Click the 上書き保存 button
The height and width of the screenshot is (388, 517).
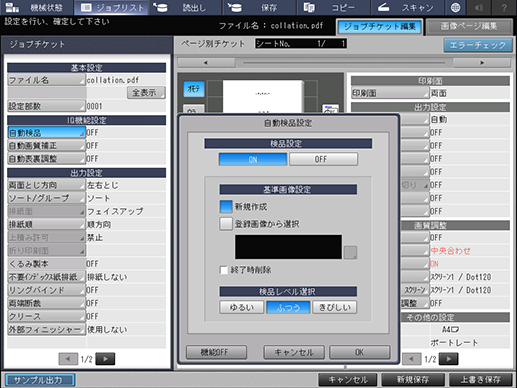tap(480, 380)
